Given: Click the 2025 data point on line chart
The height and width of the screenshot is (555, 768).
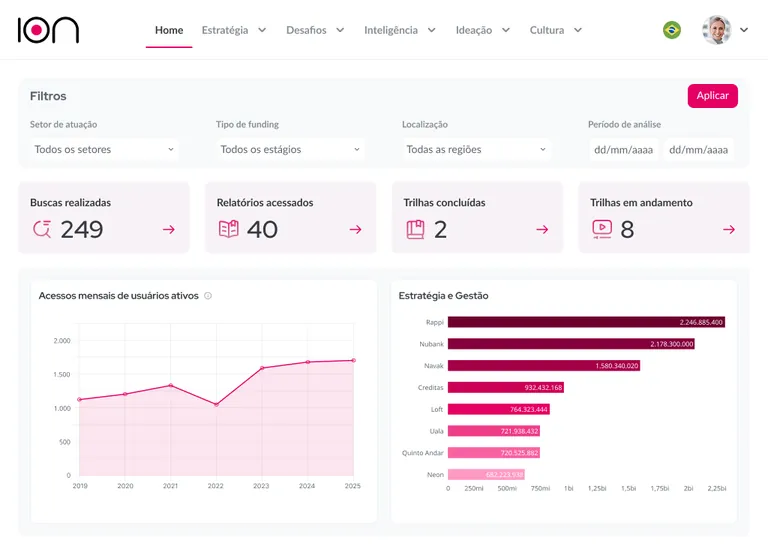Looking at the screenshot, I should (x=354, y=361).
